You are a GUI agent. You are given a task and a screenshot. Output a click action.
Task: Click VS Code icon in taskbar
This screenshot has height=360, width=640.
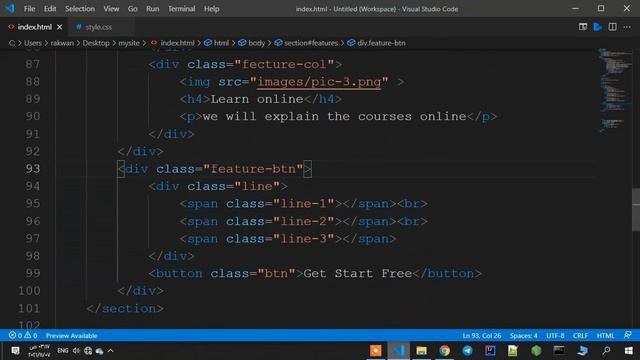399,351
